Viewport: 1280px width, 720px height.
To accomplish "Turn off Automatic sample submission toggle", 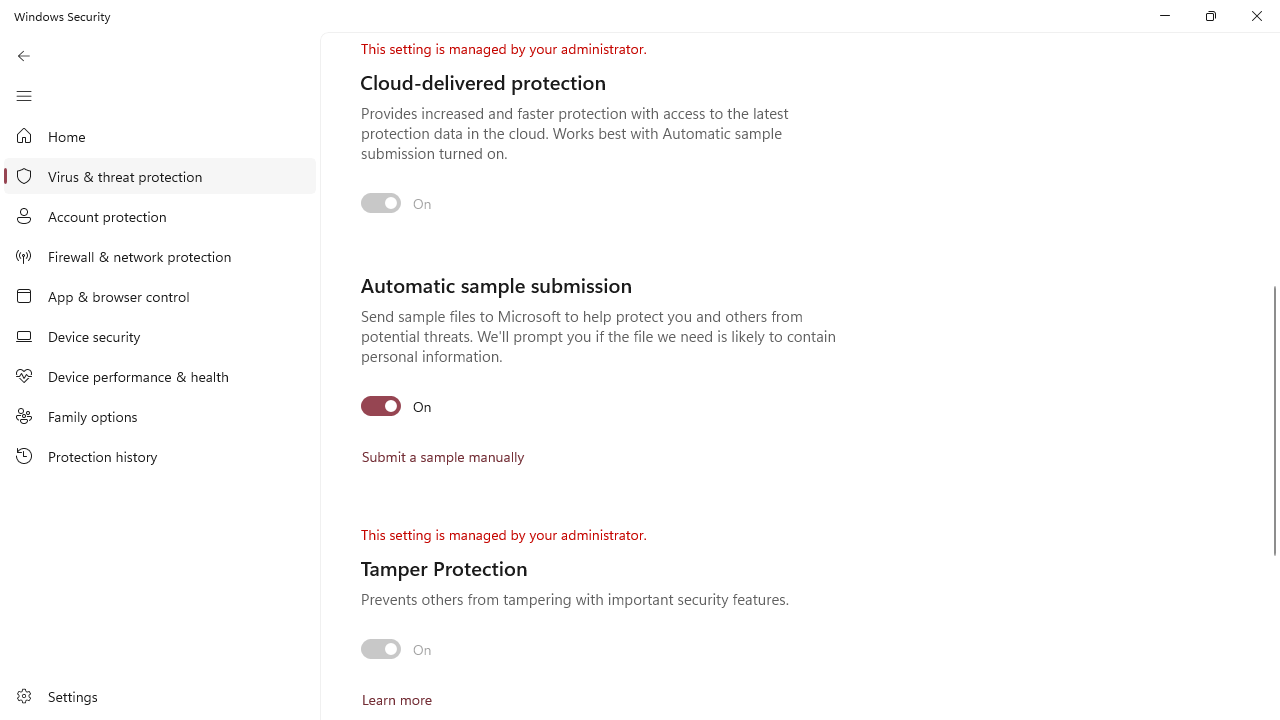I will pyautogui.click(x=381, y=406).
